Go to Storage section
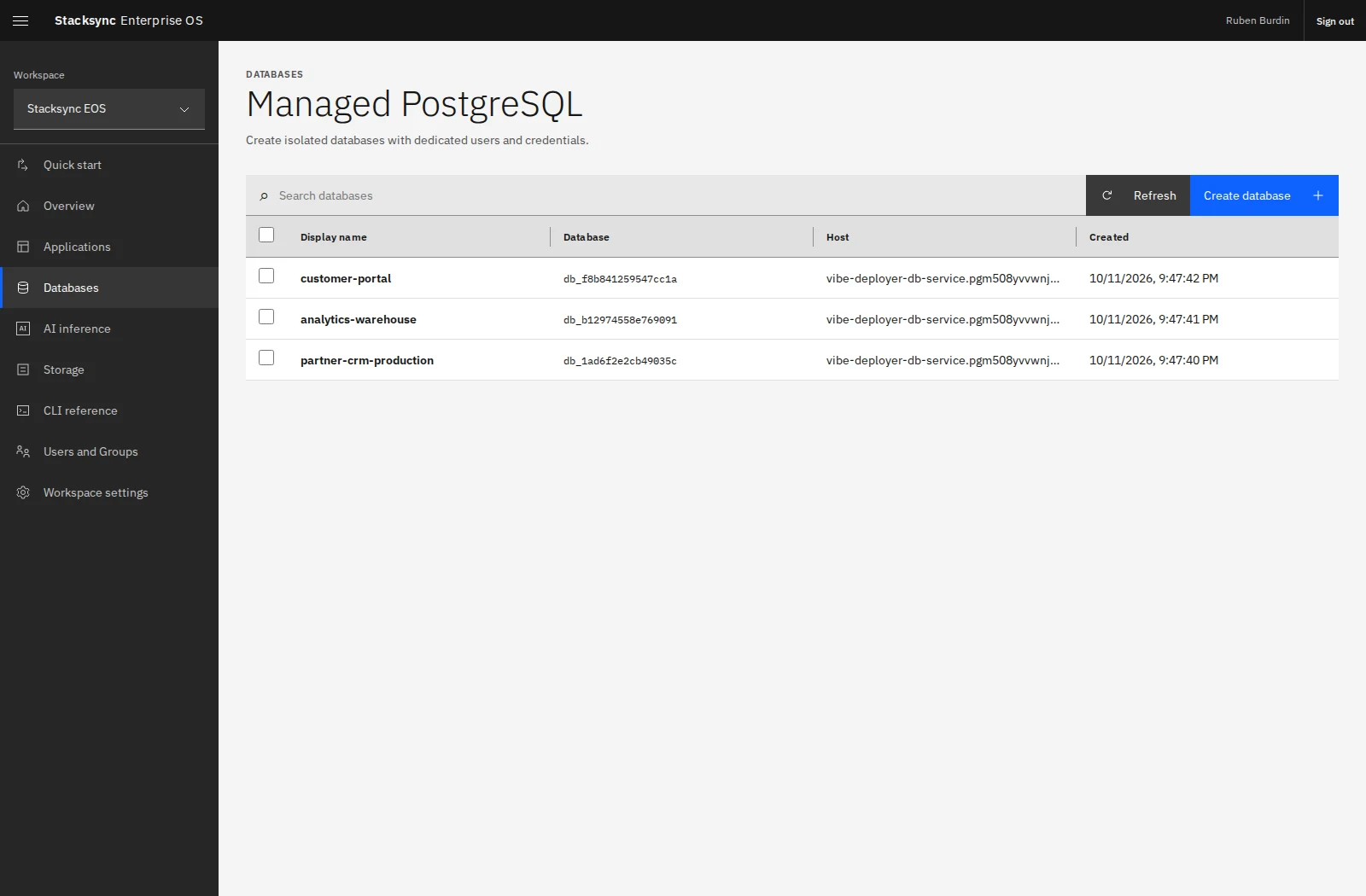 tap(109, 369)
